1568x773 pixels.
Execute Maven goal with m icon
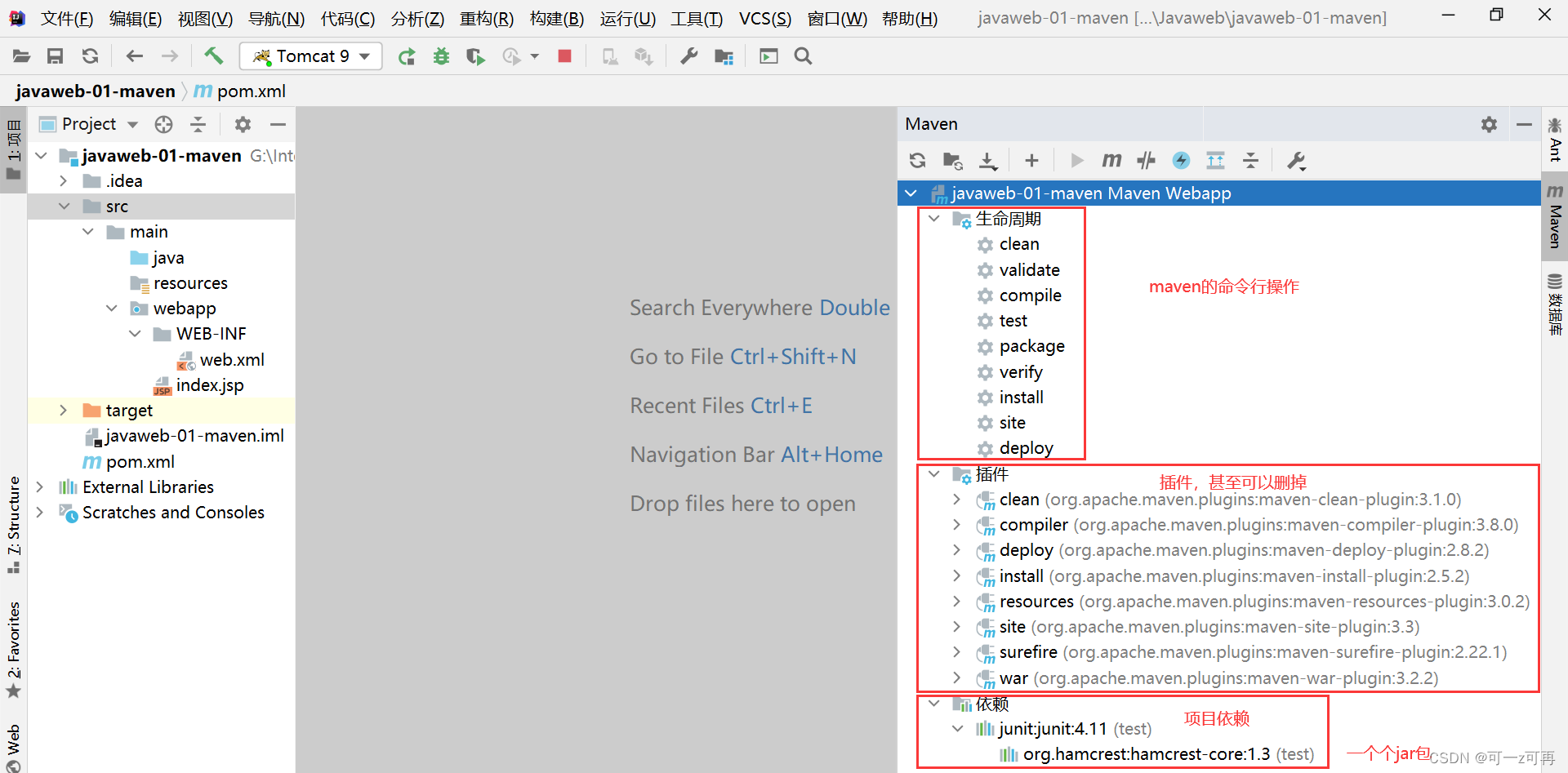click(1111, 160)
